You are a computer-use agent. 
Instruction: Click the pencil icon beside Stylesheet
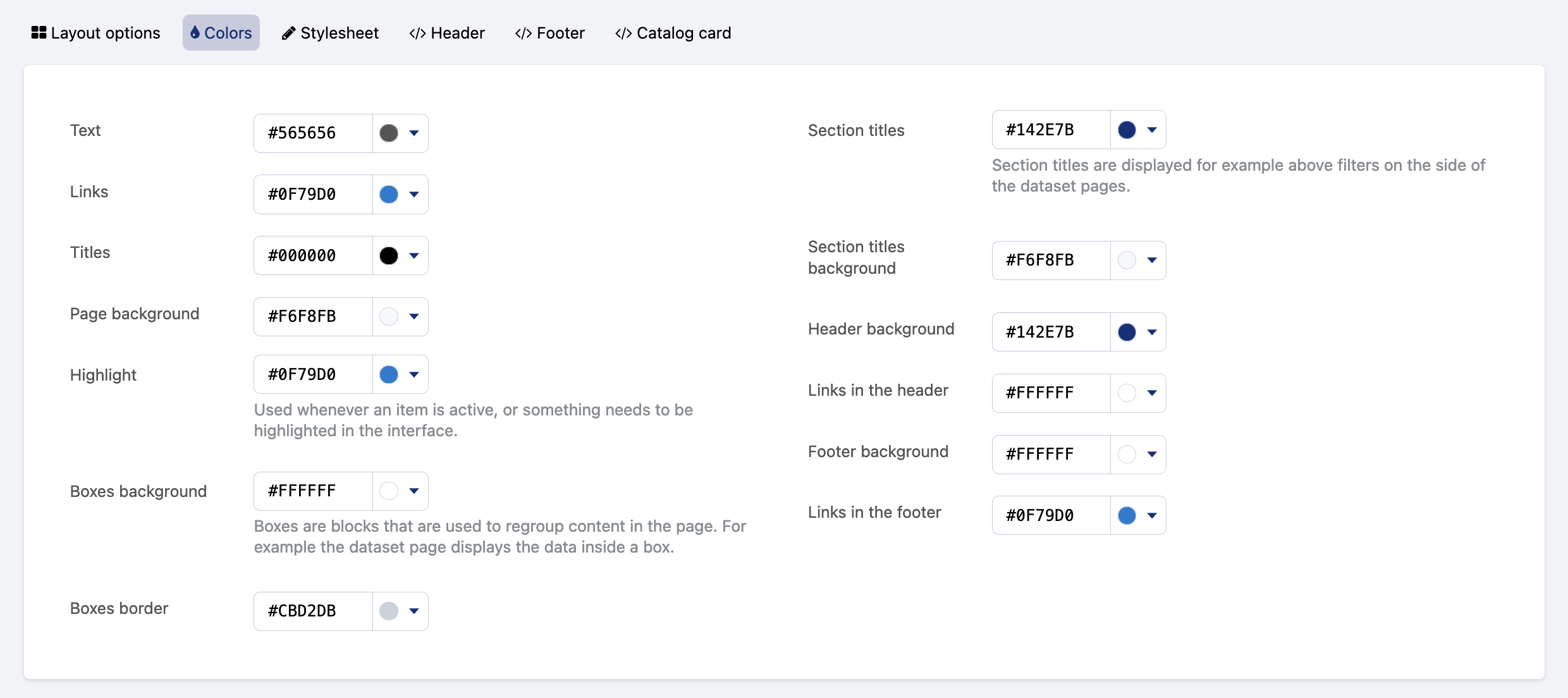click(288, 34)
